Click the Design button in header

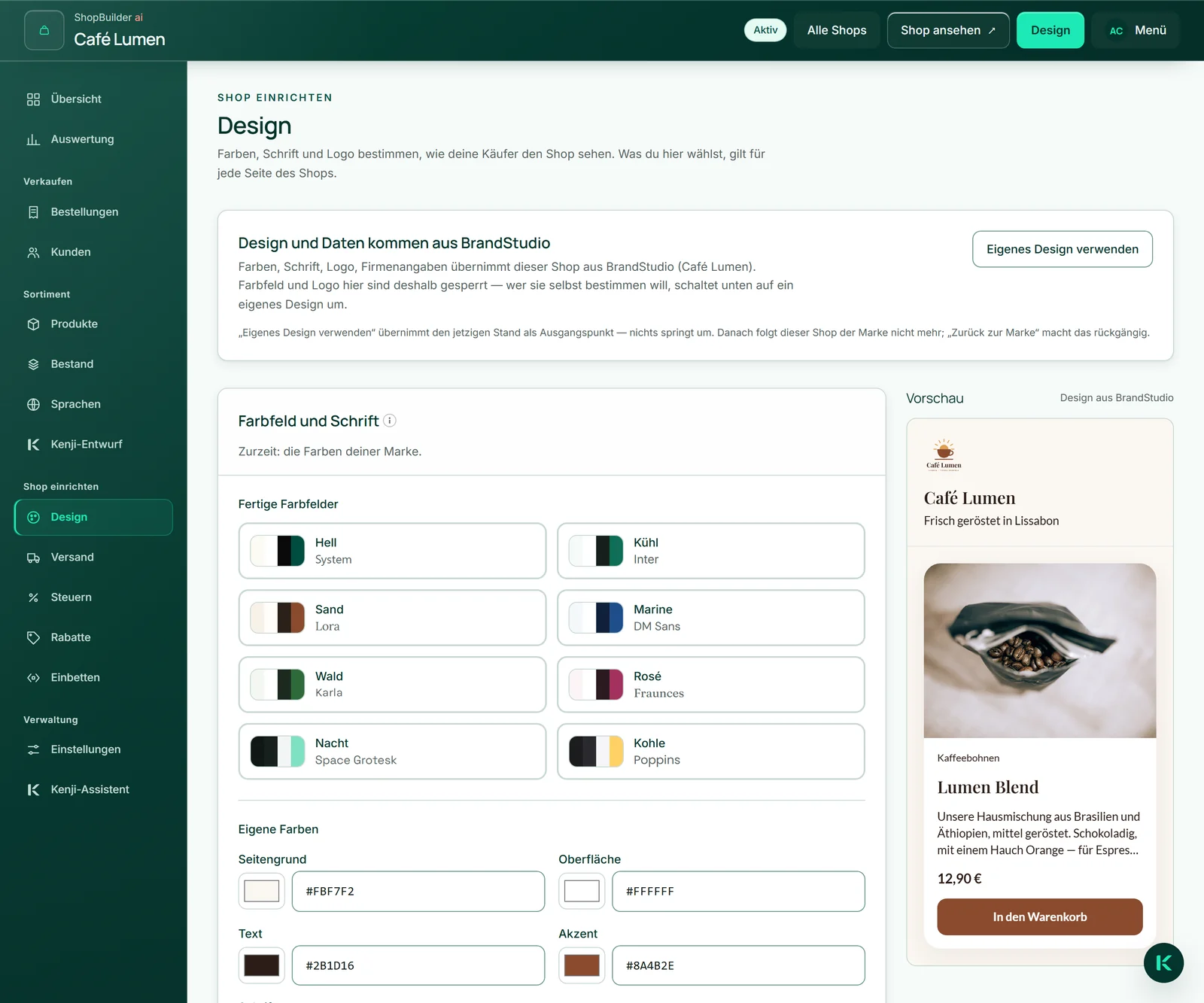1050,30
